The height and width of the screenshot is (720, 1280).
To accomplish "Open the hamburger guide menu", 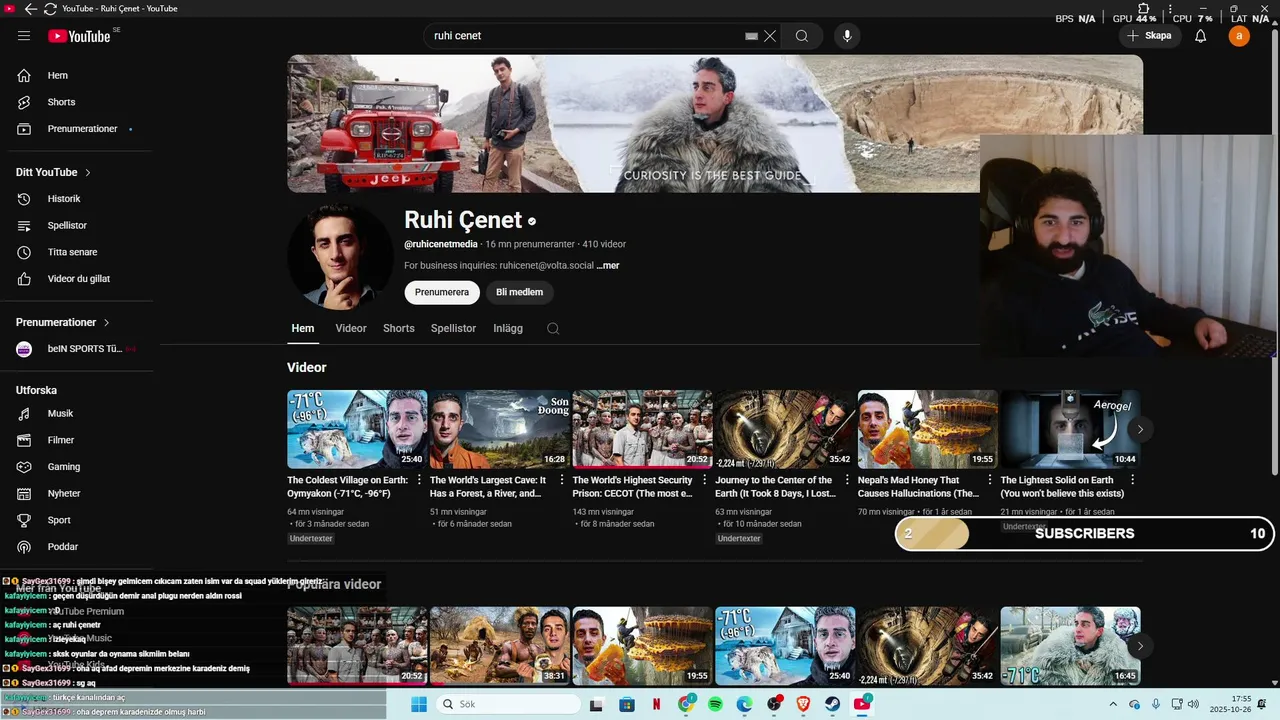I will tap(24, 36).
